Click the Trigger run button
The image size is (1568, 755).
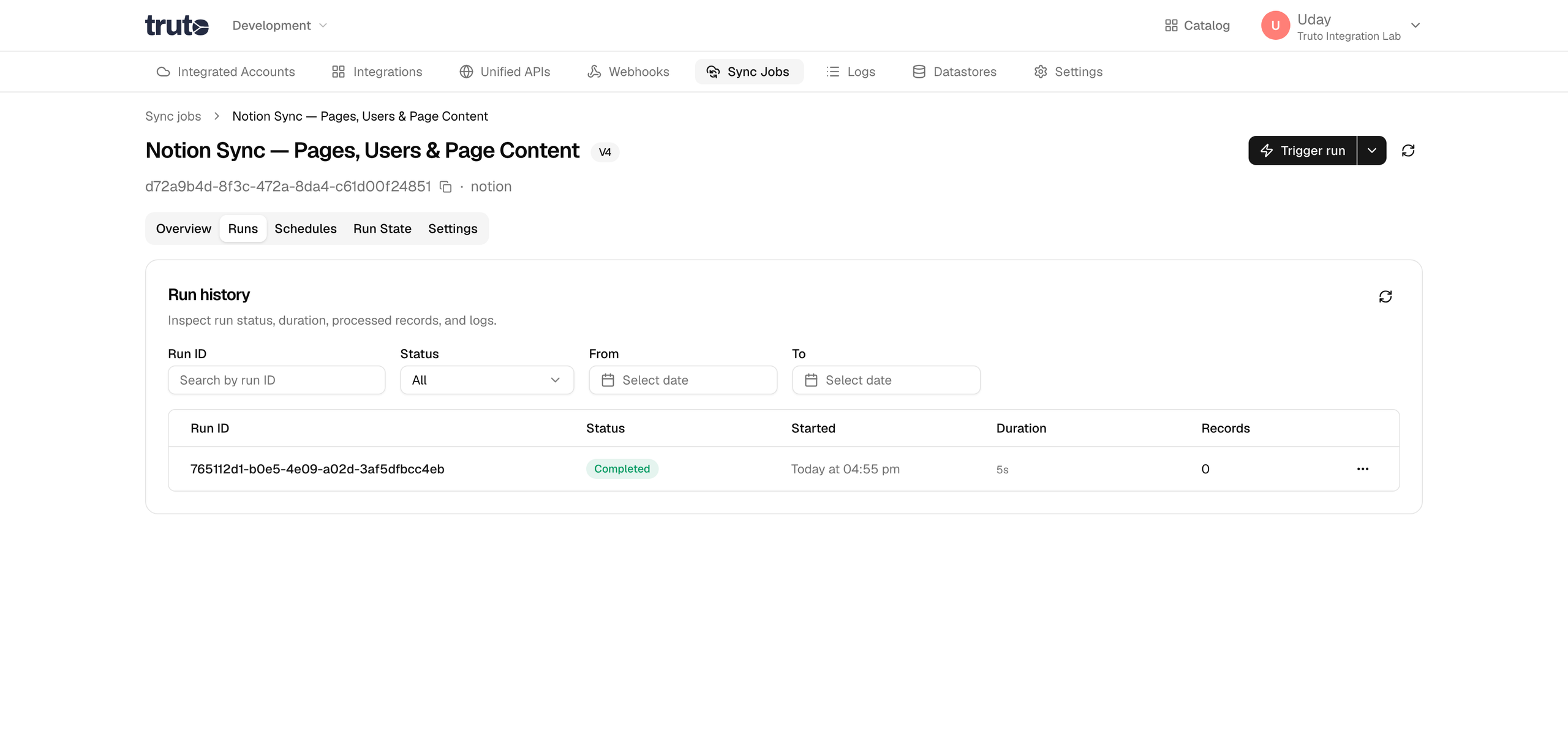point(1302,151)
